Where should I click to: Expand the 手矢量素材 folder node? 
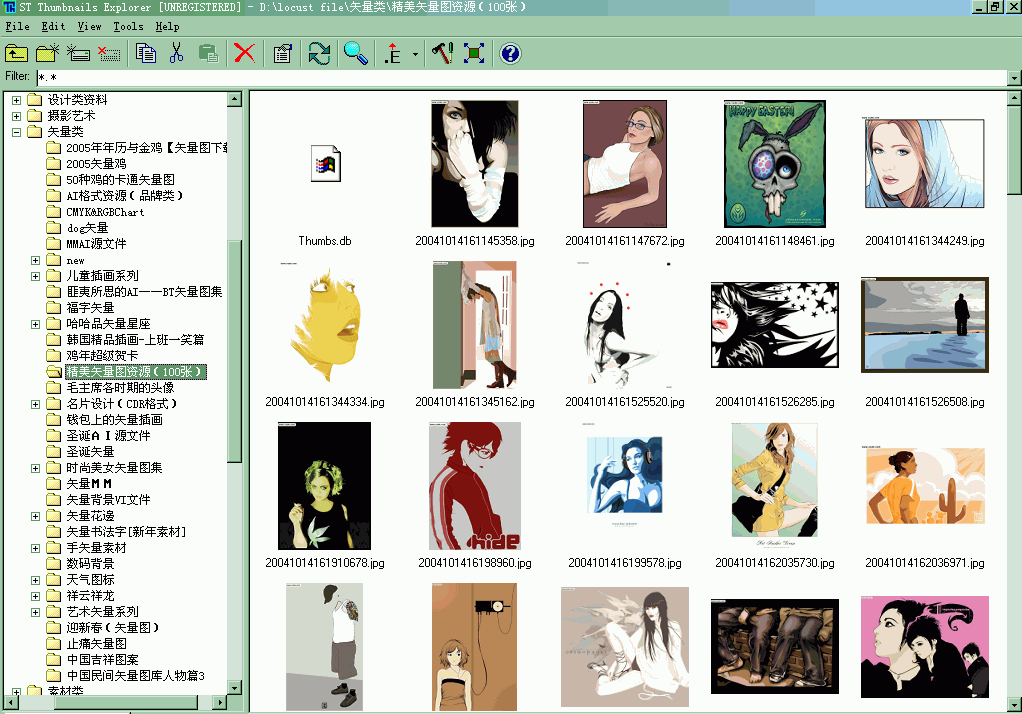click(36, 548)
